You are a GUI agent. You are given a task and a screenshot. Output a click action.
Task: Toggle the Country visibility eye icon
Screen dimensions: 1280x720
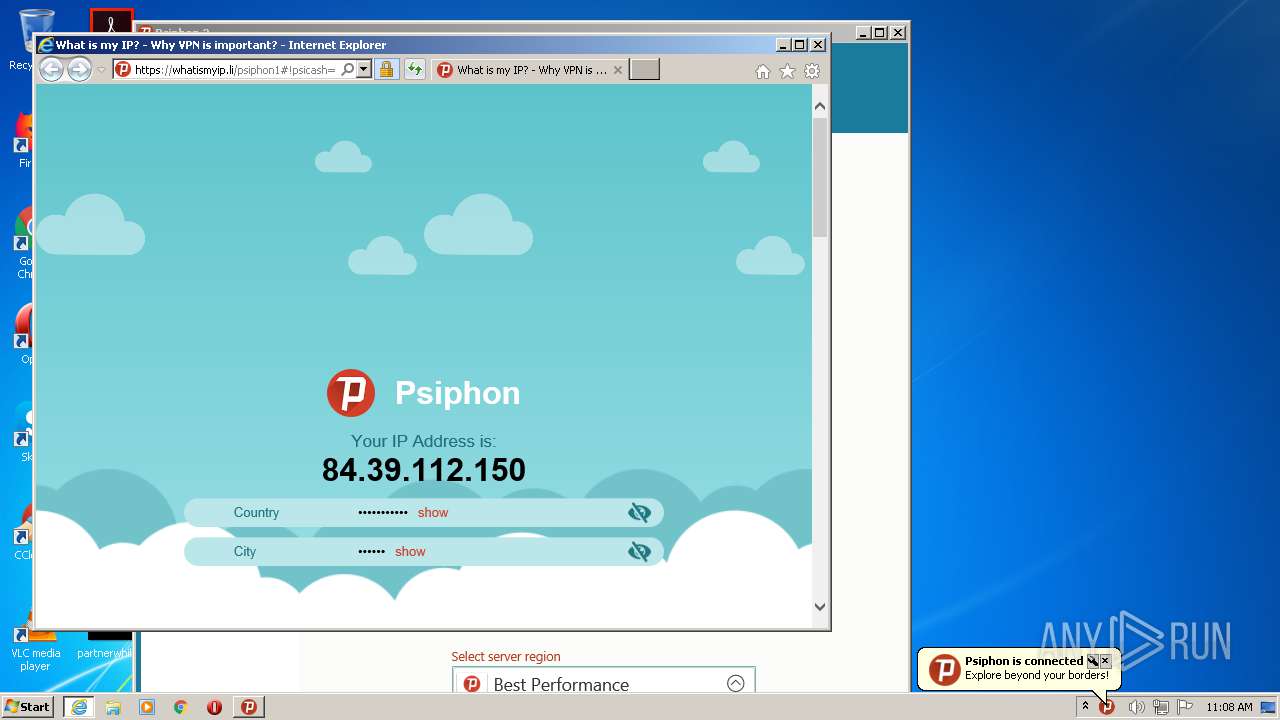(x=639, y=513)
